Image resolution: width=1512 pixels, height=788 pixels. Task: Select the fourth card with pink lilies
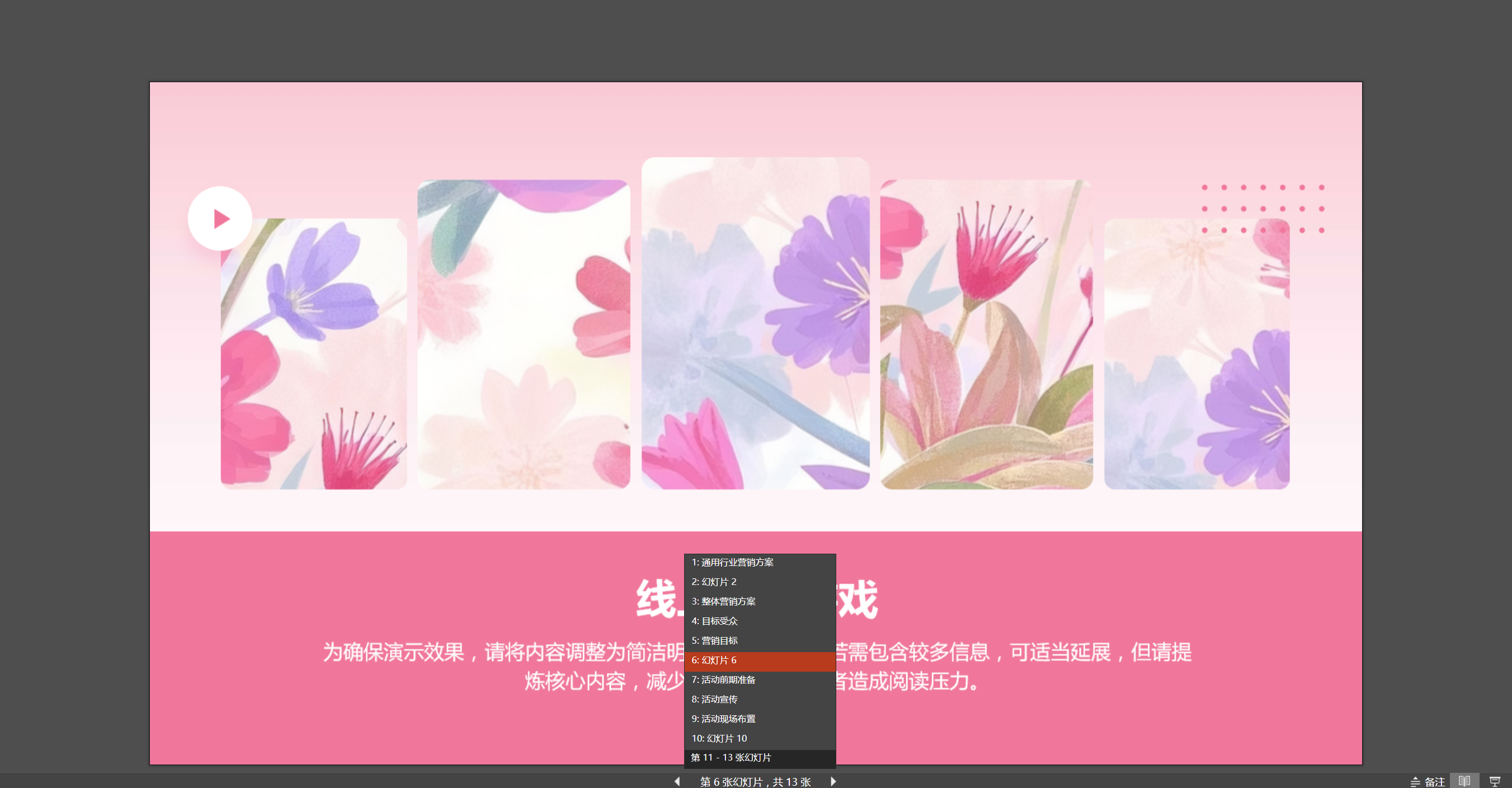pyautogui.click(x=987, y=334)
